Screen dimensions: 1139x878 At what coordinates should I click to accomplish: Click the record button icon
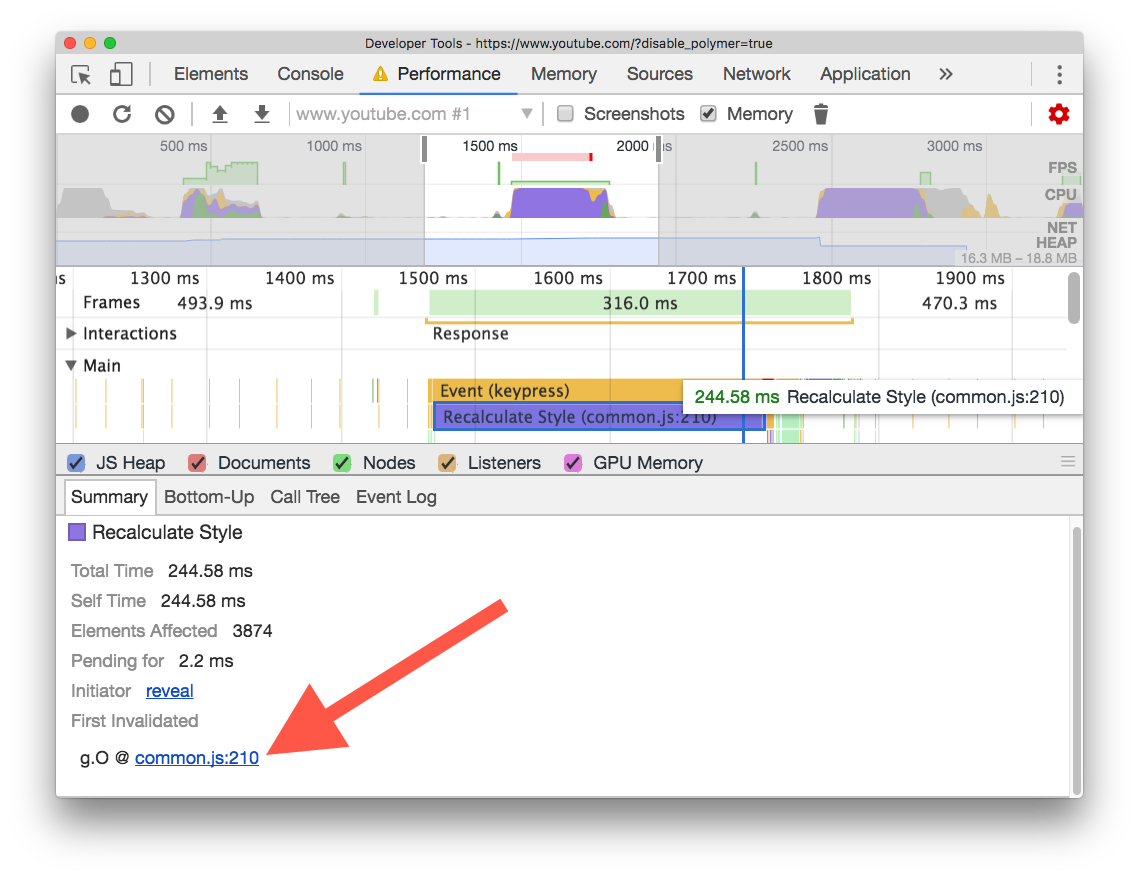(x=80, y=114)
